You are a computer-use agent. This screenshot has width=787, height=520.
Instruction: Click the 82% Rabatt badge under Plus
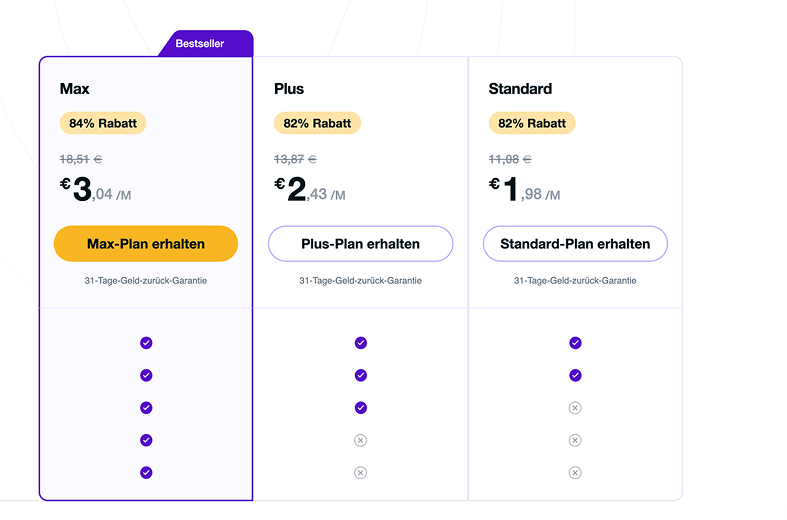coord(317,123)
